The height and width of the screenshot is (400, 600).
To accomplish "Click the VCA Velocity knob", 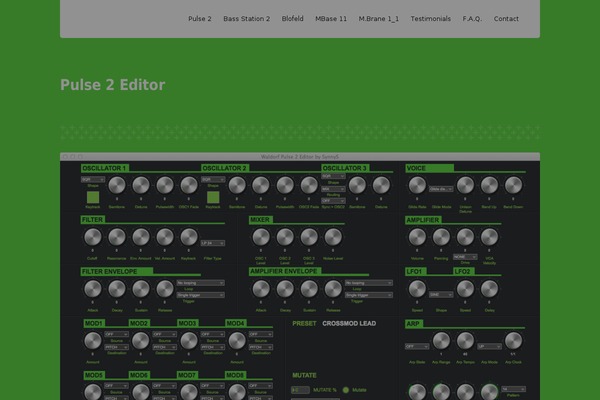I will [x=489, y=237].
